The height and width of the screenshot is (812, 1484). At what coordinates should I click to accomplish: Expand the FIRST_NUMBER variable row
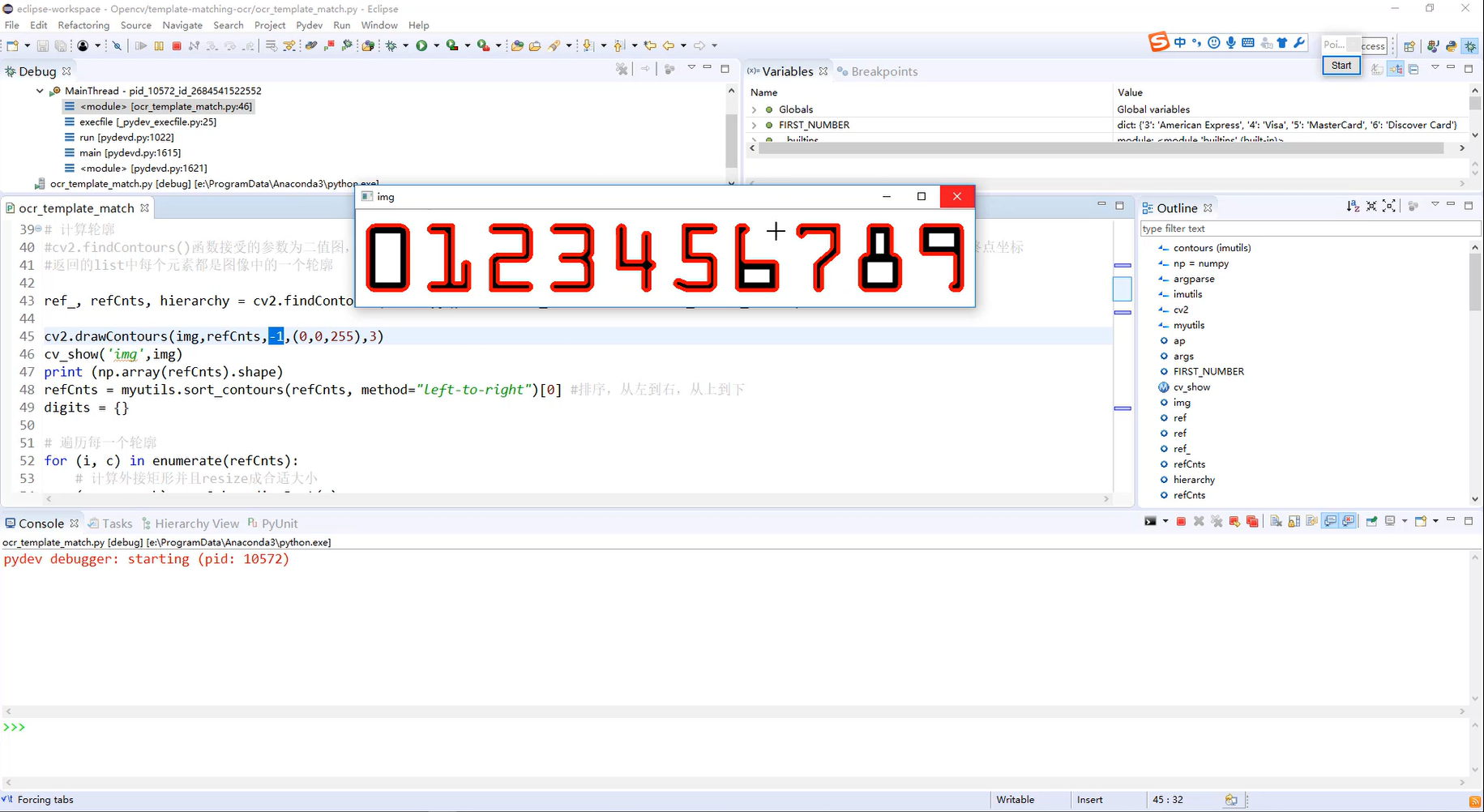click(754, 125)
